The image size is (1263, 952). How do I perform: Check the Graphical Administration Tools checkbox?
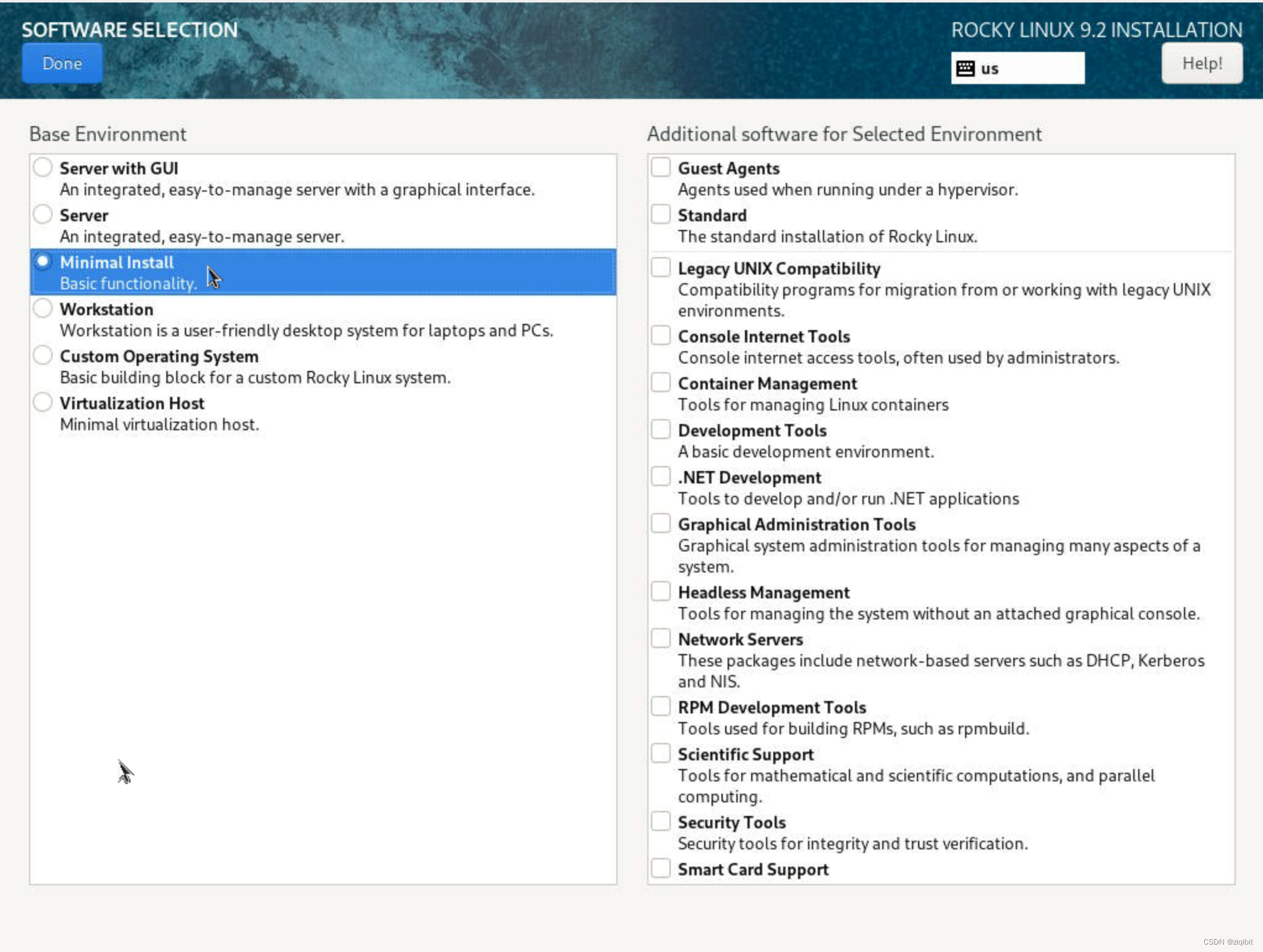[x=660, y=523]
